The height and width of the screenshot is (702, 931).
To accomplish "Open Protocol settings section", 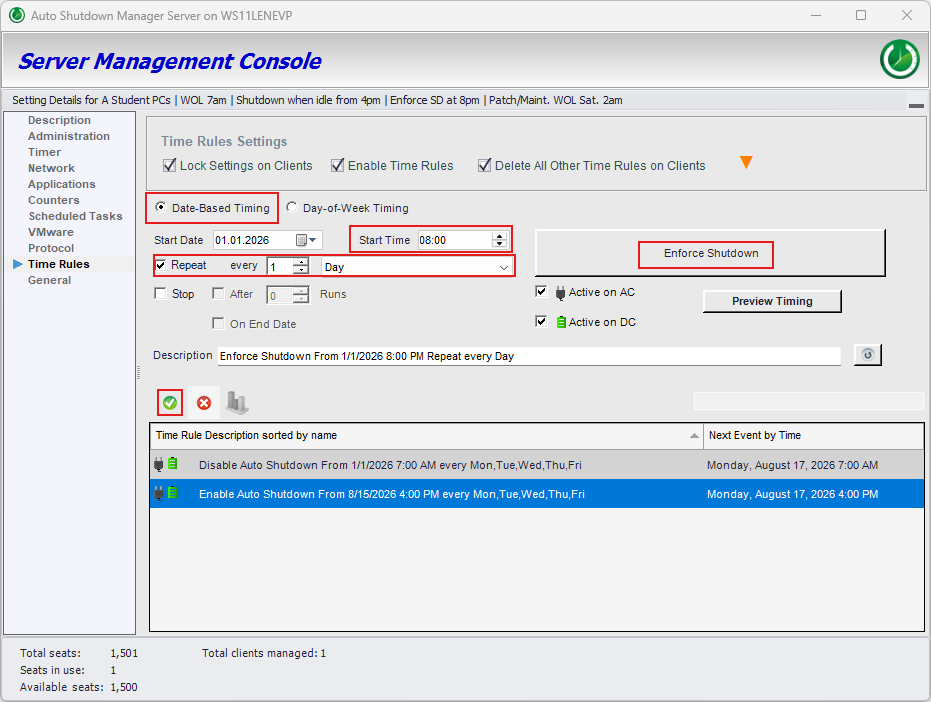I will pyautogui.click(x=51, y=248).
